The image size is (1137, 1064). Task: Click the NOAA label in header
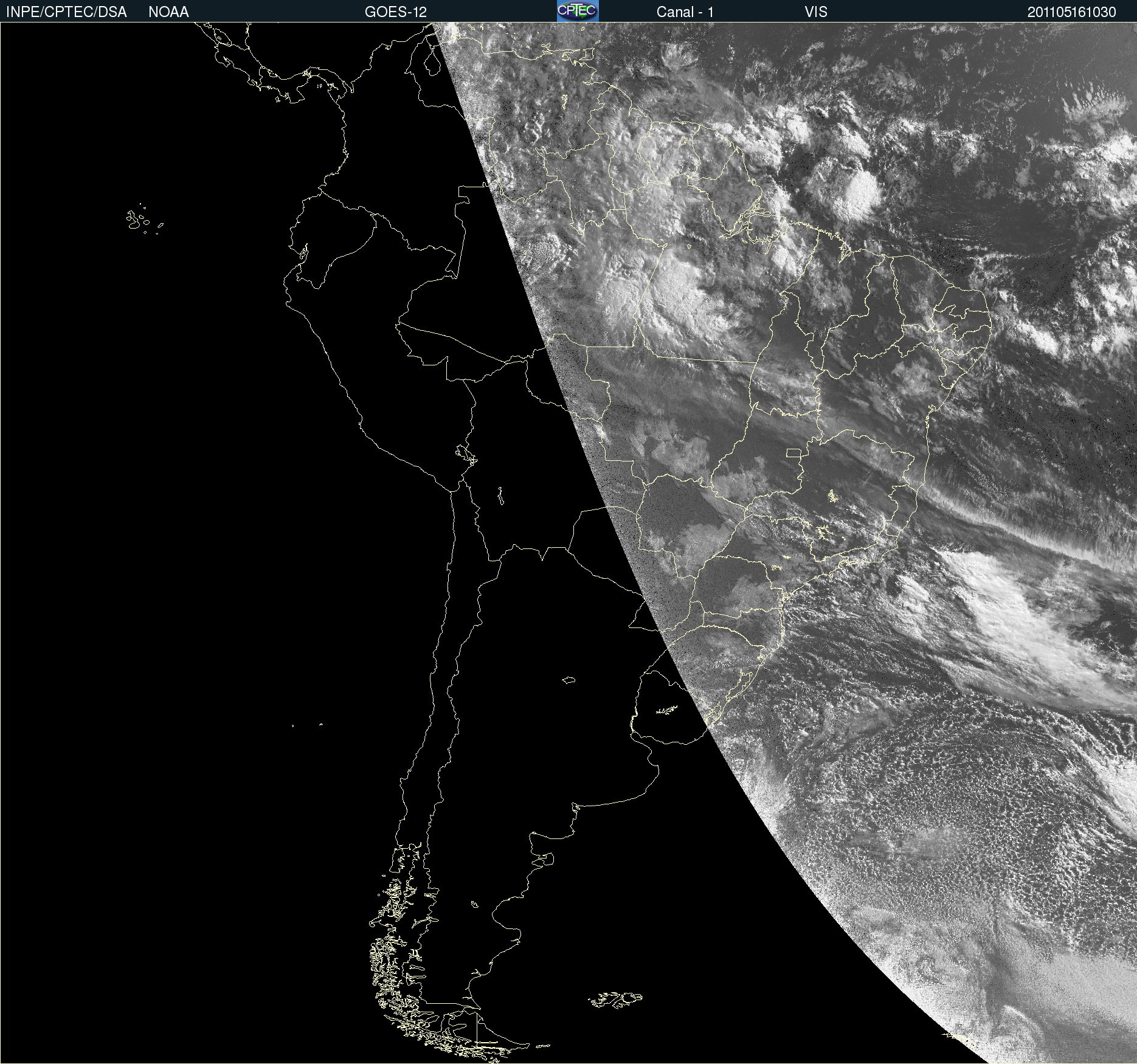click(168, 12)
